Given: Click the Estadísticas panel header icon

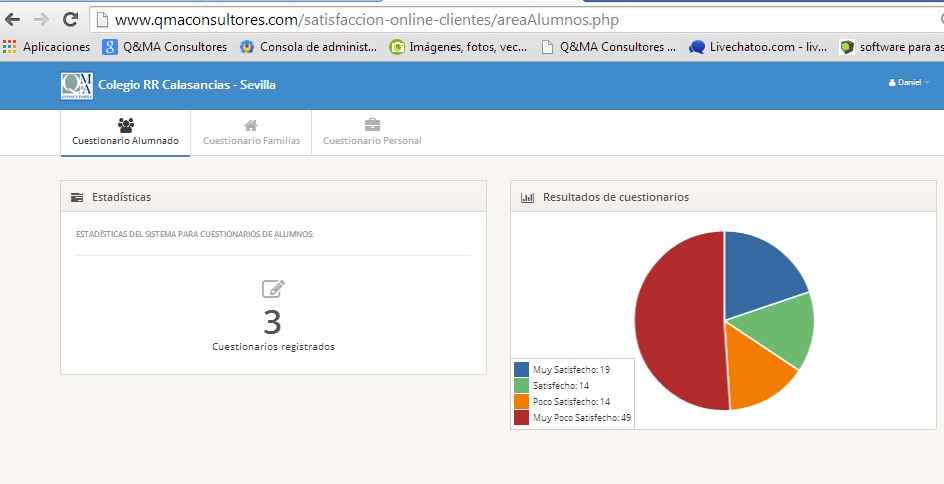Looking at the screenshot, I should (77, 198).
